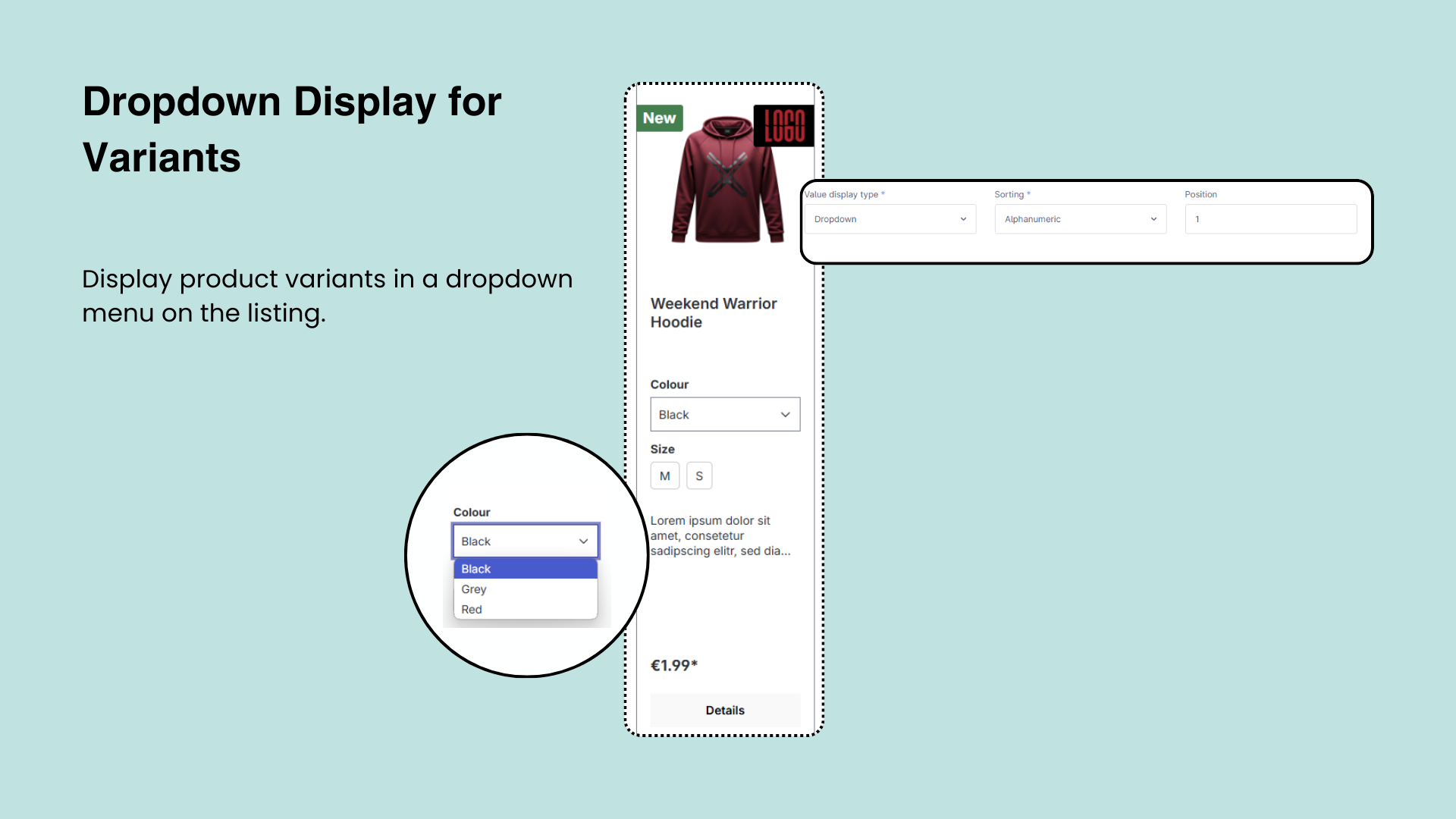The height and width of the screenshot is (819, 1456).
Task: Click the Dropdown Display for Variants heading
Action: 291,129
